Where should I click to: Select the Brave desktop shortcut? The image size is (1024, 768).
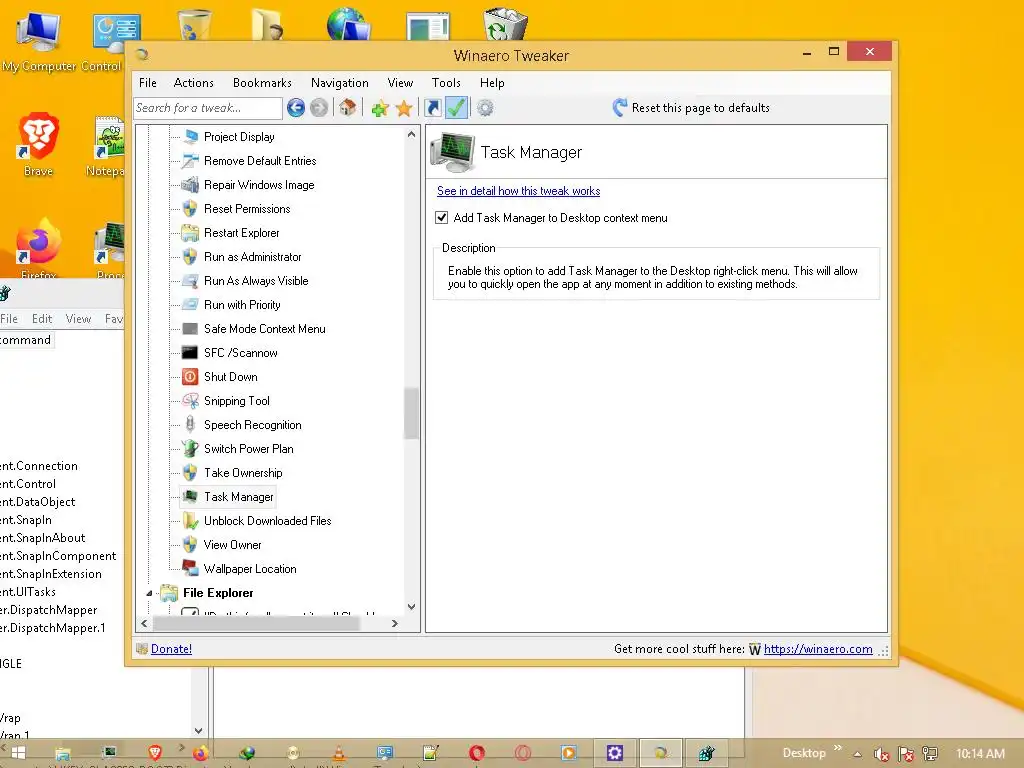[39, 145]
